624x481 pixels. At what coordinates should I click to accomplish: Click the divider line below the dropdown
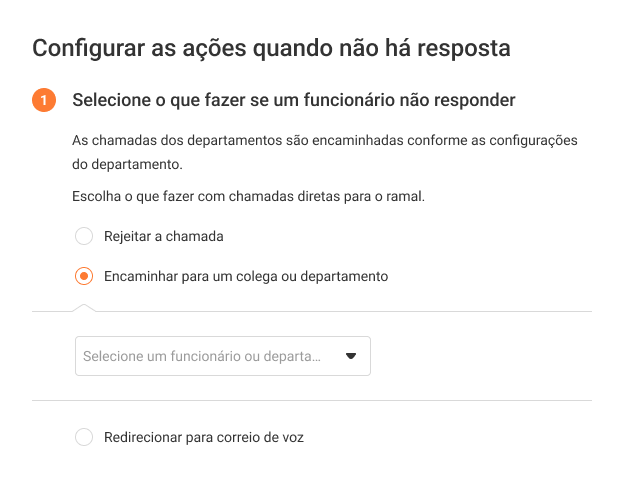tap(312, 401)
